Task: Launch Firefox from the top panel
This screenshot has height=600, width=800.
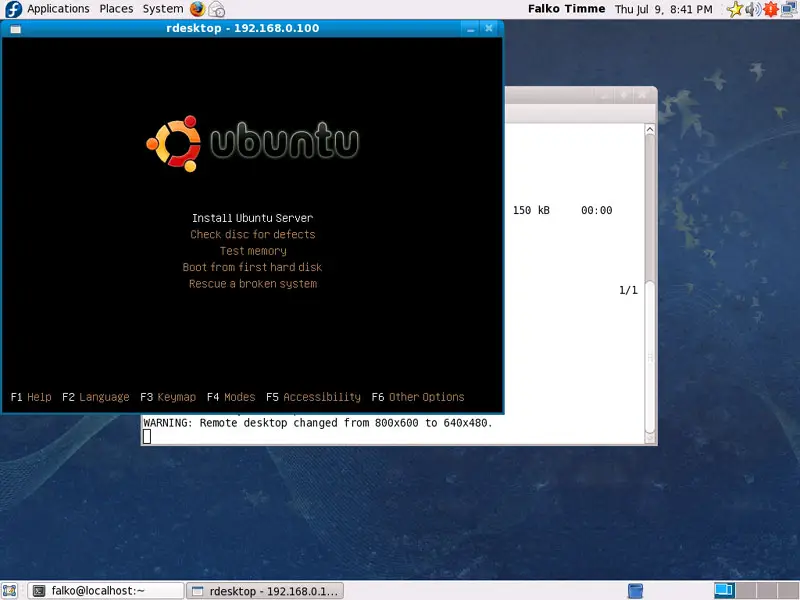Action: [197, 9]
